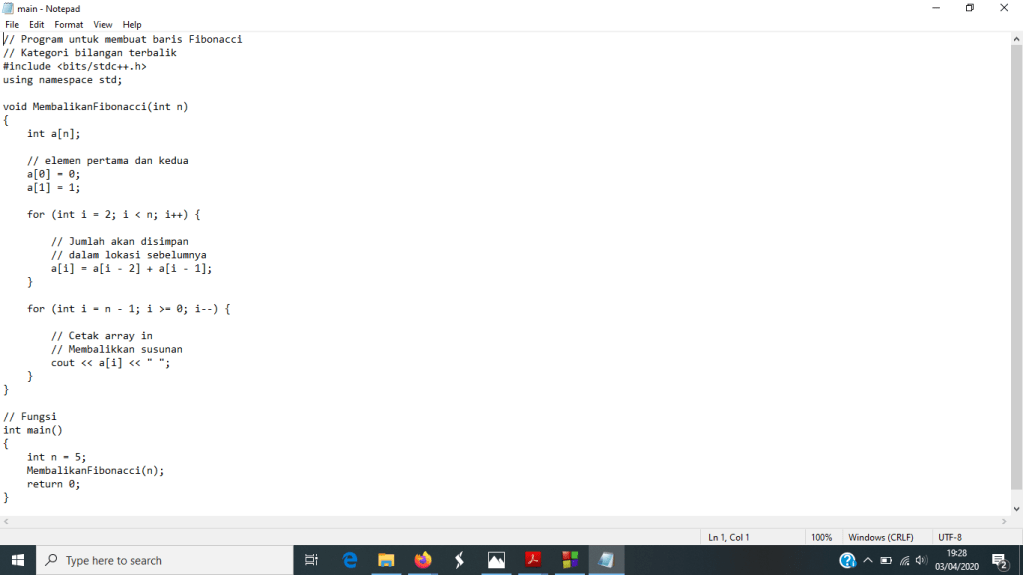Click the 'void MembalikanFibonacci(int n)' line

pos(95,106)
